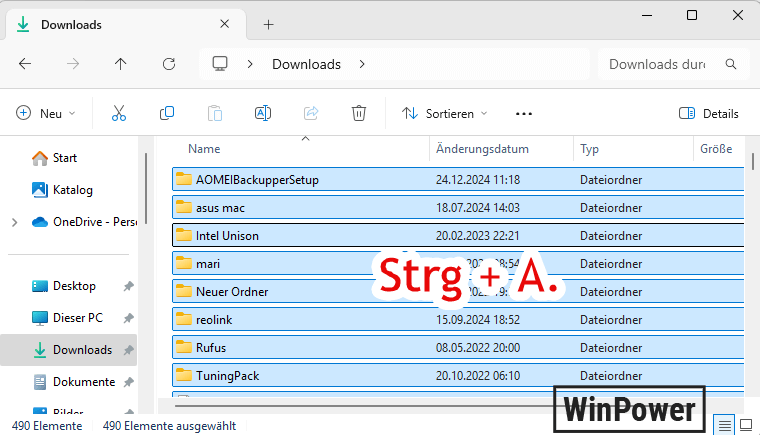Click the Name column header
The height and width of the screenshot is (435, 760).
pyautogui.click(x=204, y=149)
